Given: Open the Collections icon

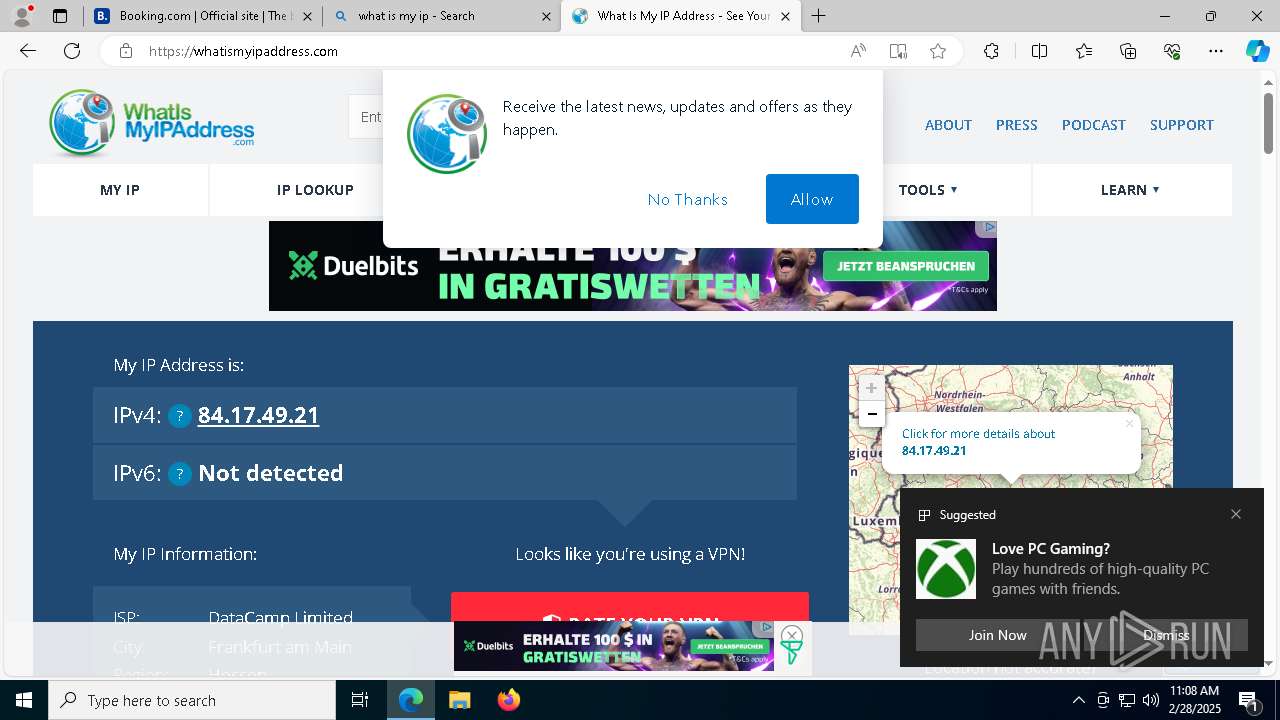Looking at the screenshot, I should [1128, 51].
